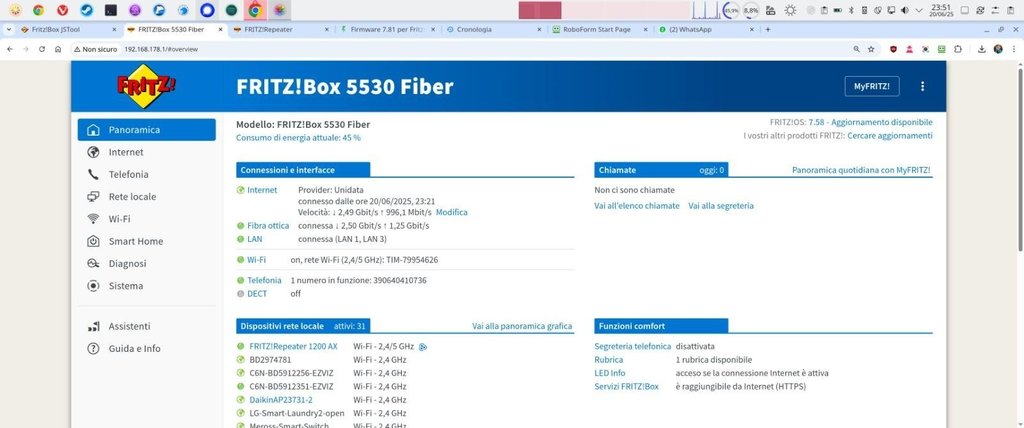
Task: Open the browser profile avatar
Action: [998, 49]
